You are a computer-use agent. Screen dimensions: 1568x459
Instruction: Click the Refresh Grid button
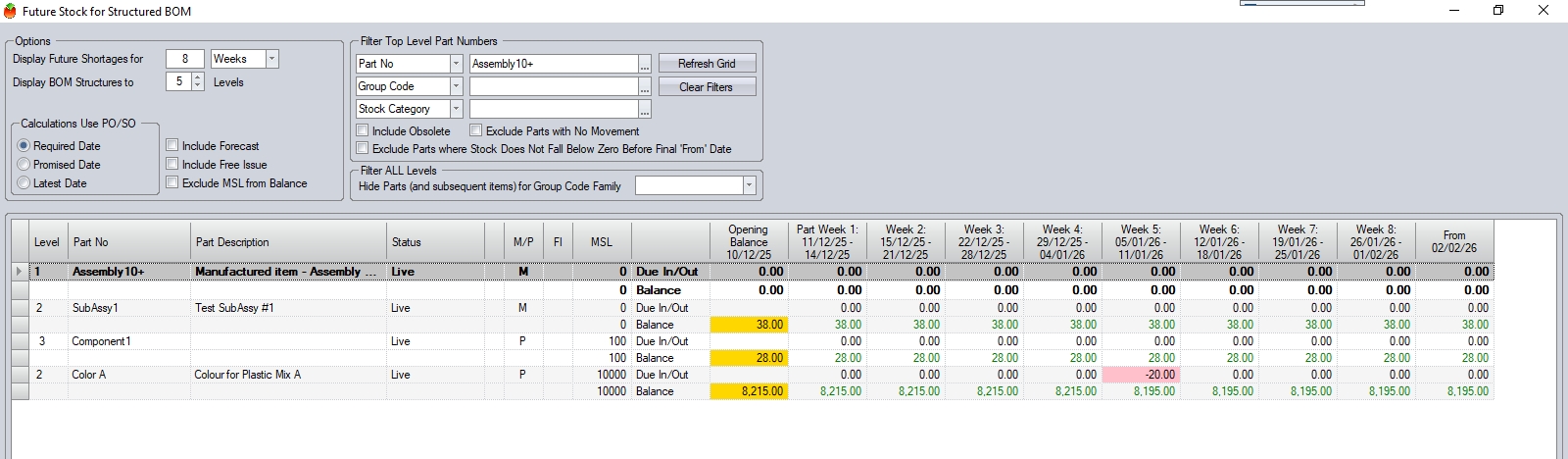coord(707,64)
